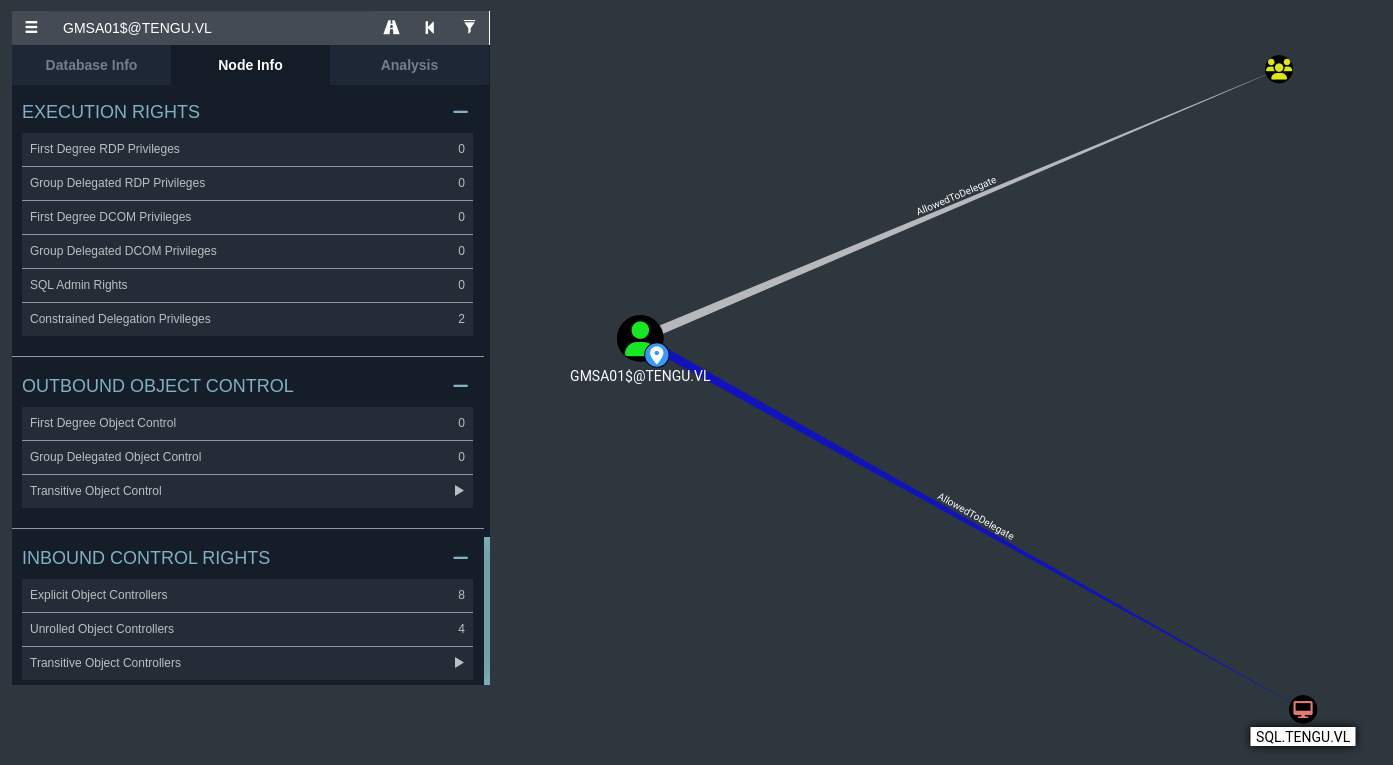Open Explicit Object Controllers row
This screenshot has width=1393, height=765.
[247, 595]
